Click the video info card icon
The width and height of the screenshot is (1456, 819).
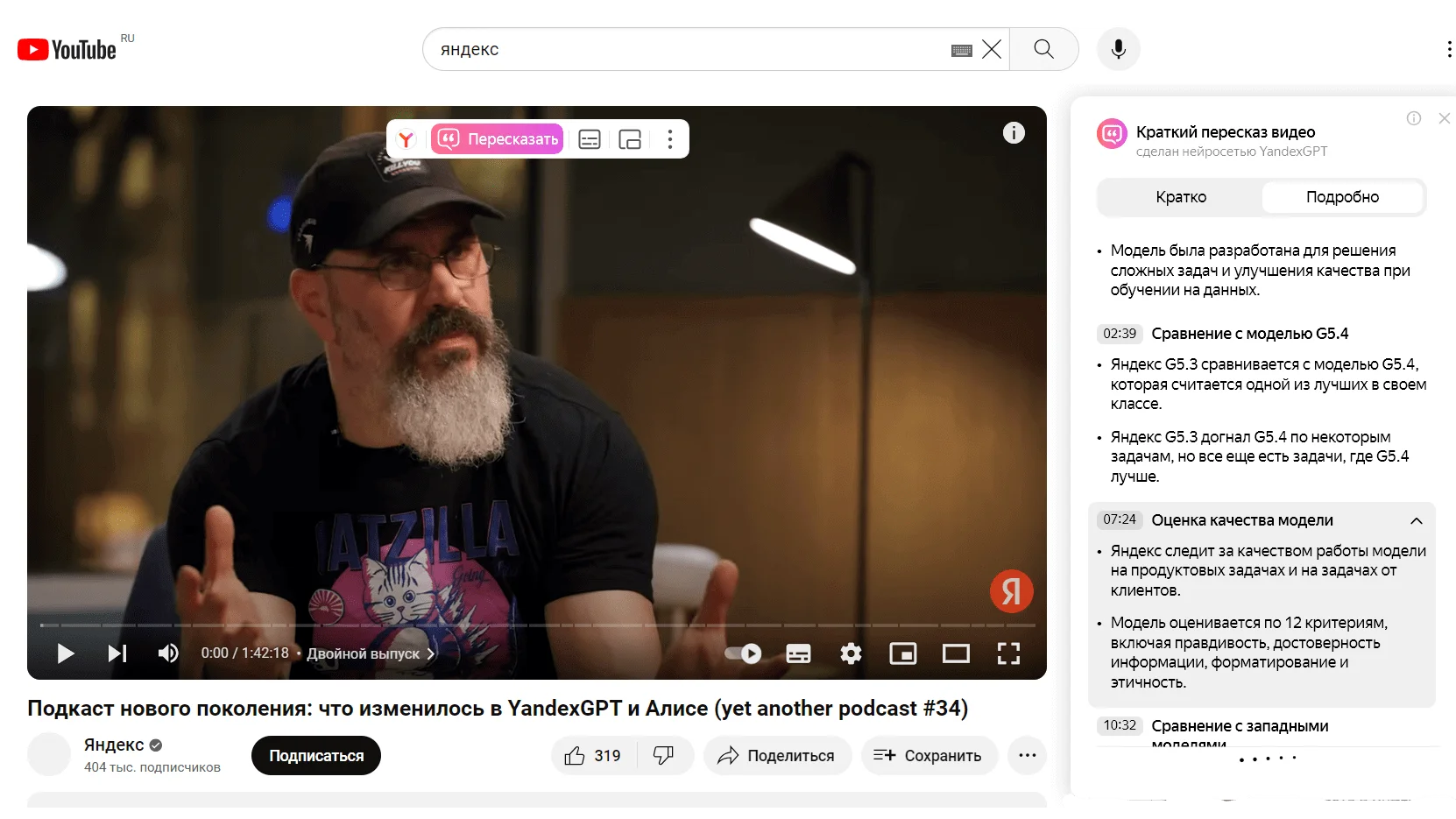point(1014,133)
